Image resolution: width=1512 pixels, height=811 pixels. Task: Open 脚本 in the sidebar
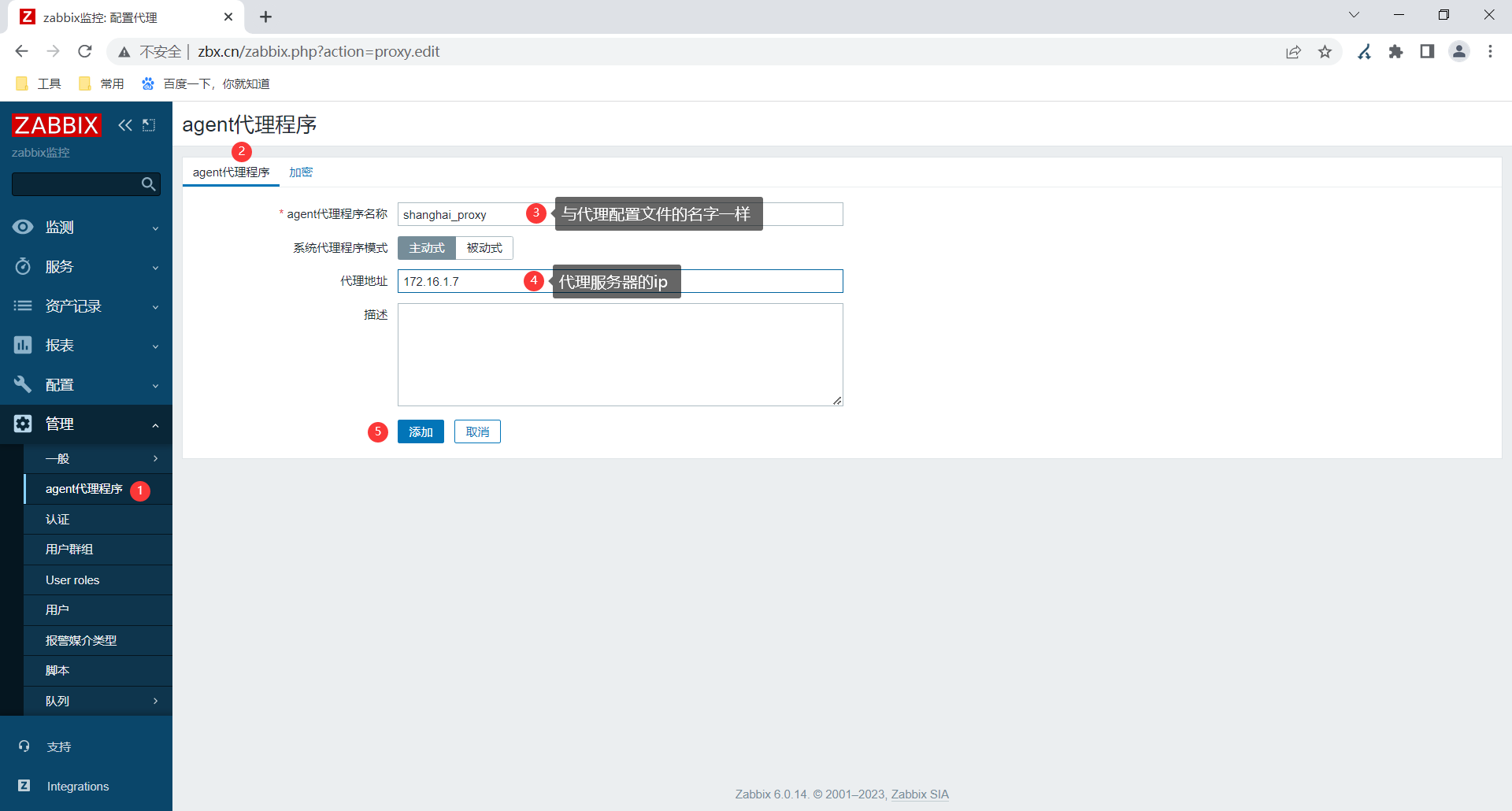(x=98, y=671)
